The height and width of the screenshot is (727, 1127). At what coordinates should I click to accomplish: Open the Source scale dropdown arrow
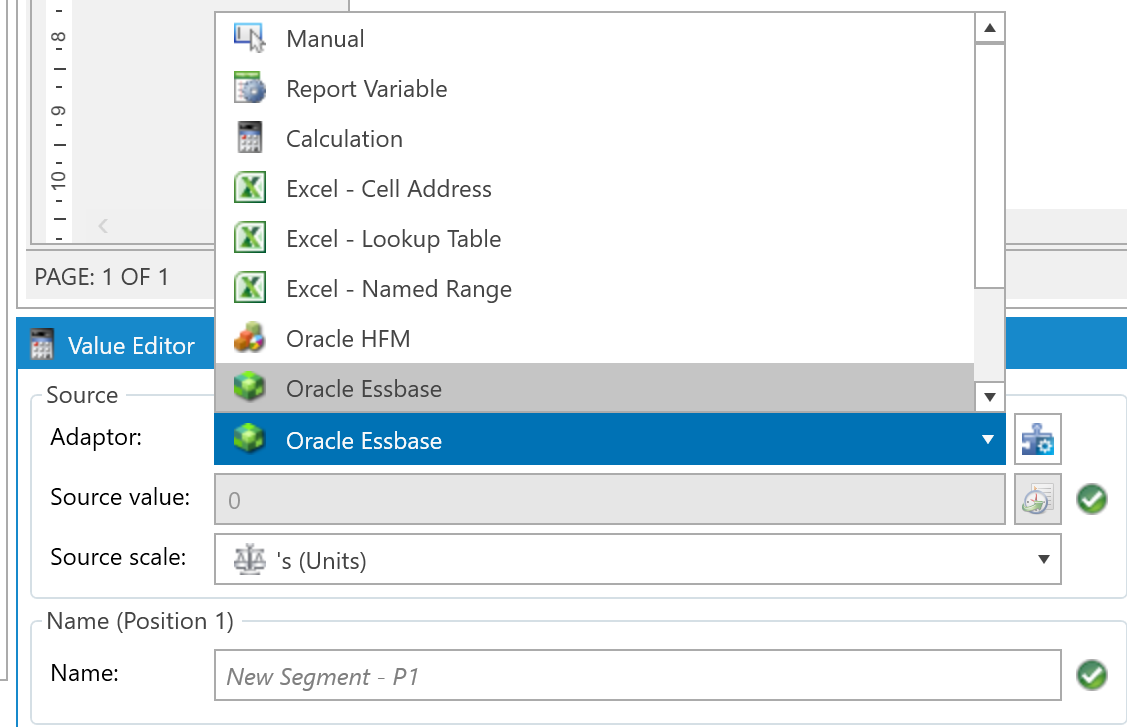(x=1044, y=559)
